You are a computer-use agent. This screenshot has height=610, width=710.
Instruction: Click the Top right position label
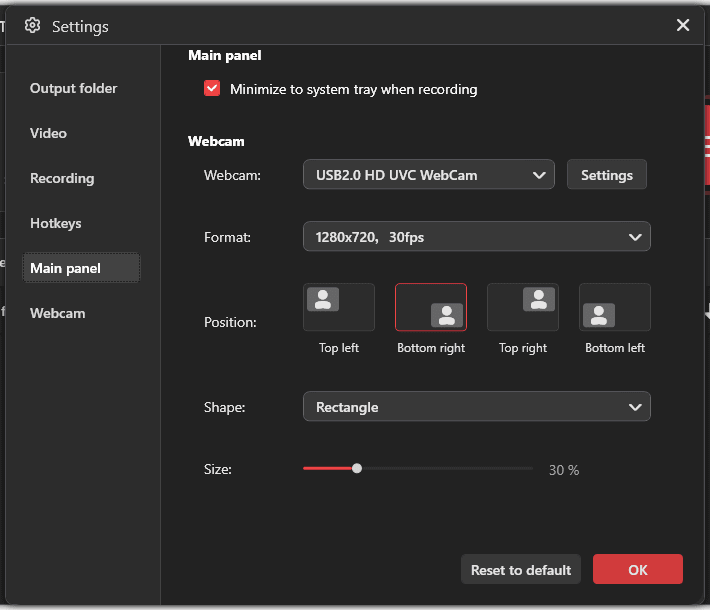523,348
